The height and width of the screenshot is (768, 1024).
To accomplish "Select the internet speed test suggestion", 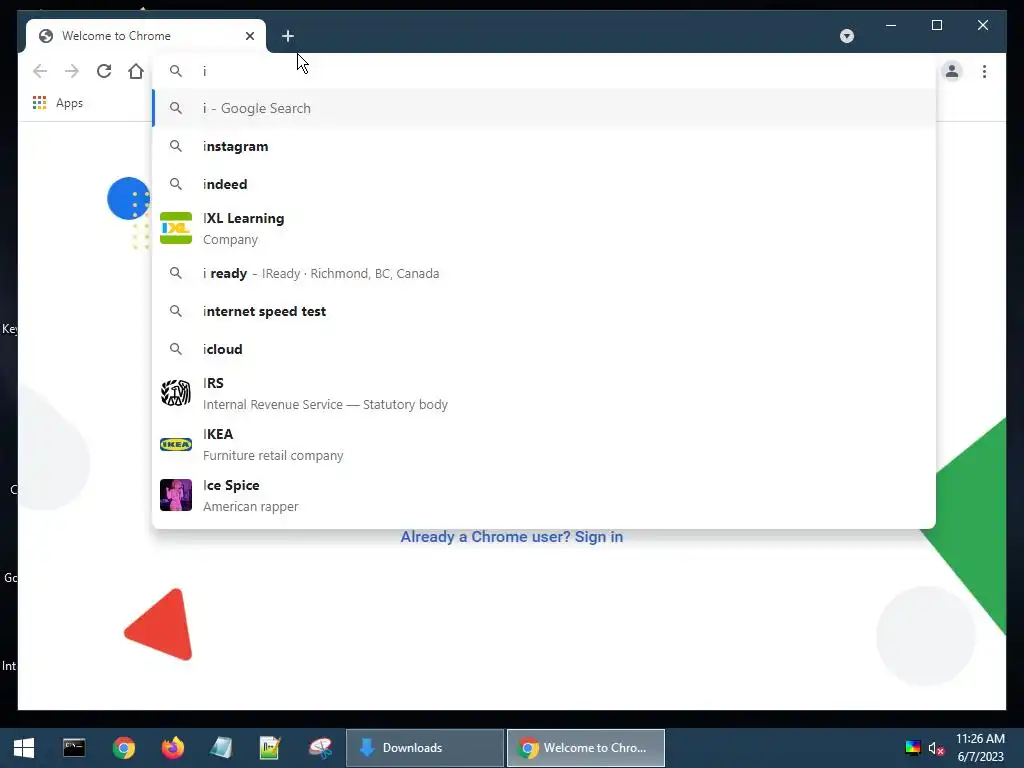I will (x=544, y=312).
